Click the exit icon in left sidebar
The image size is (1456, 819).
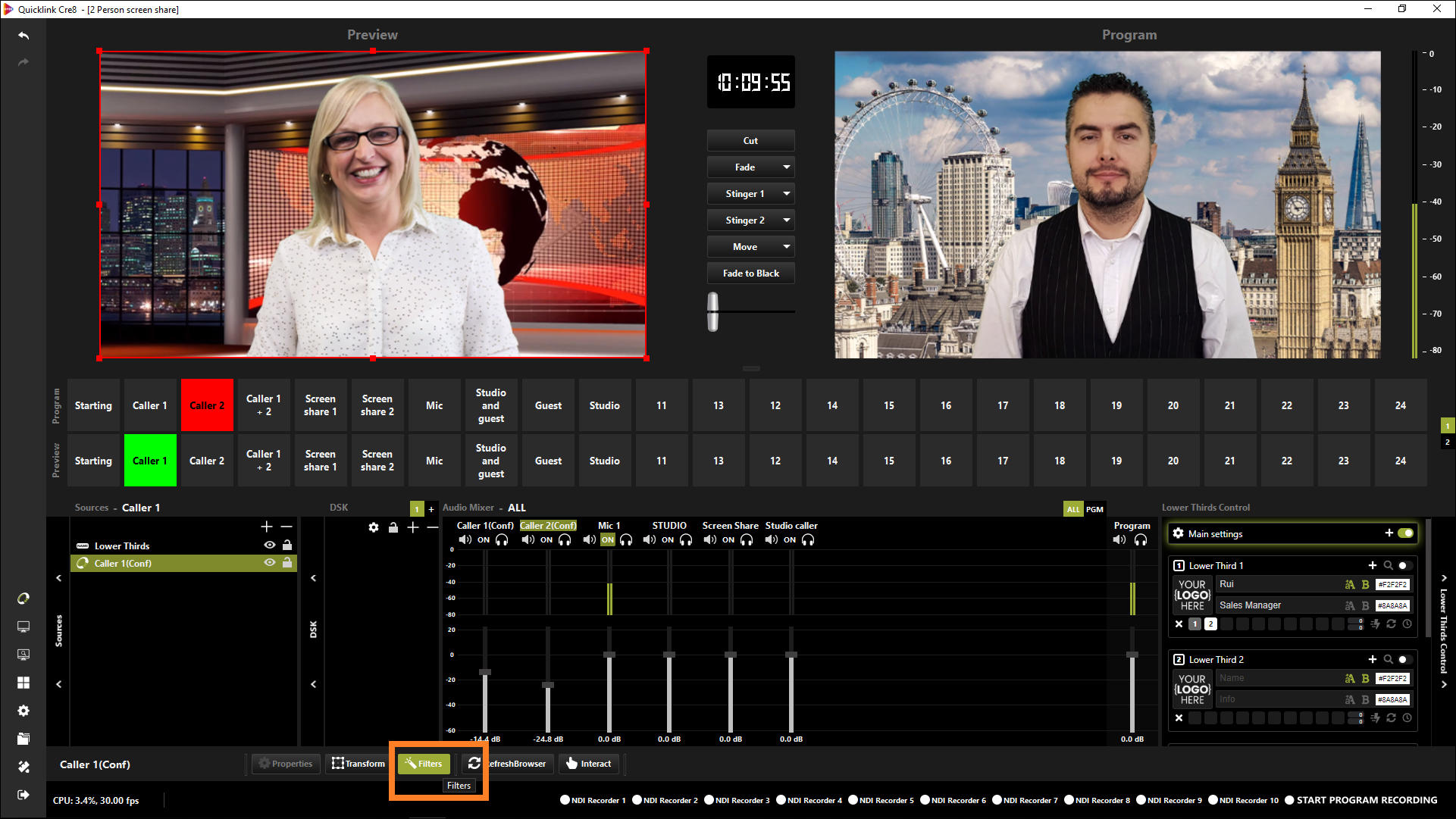click(x=23, y=795)
